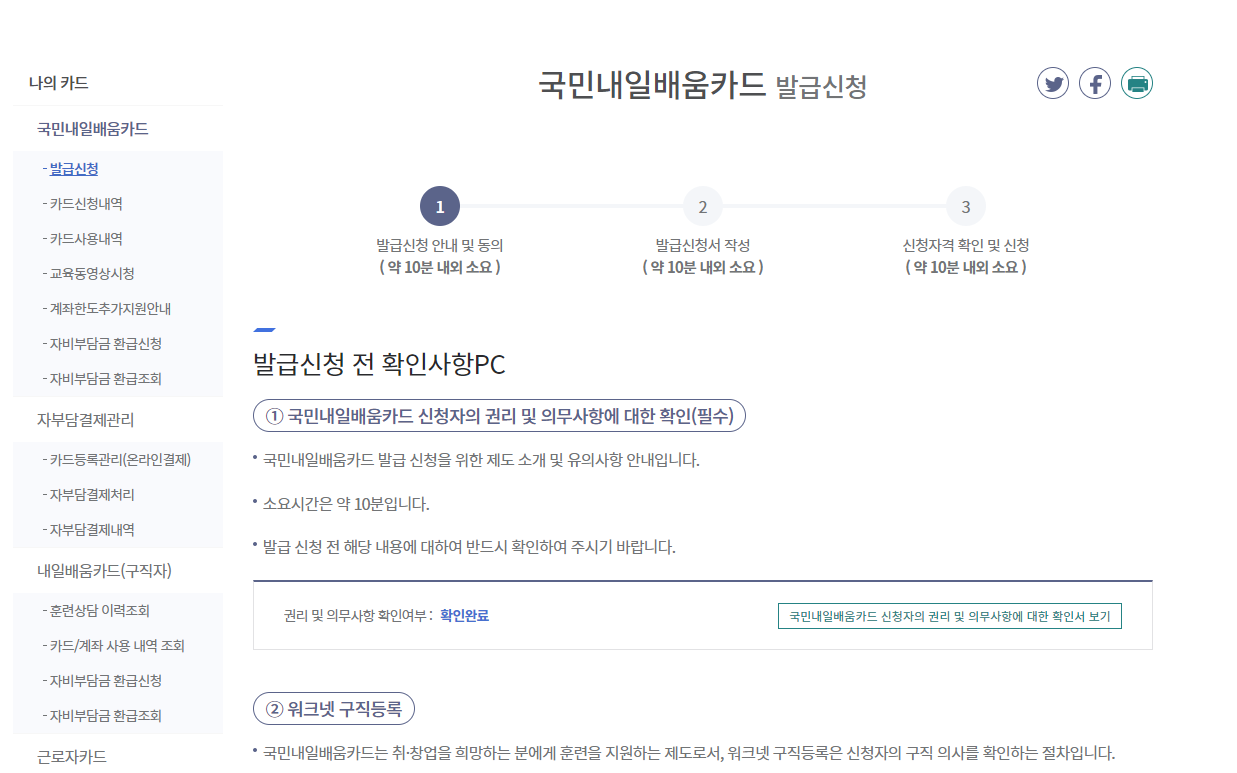Select 내일배움카드(구직자) sidebar section
Viewport: 1237px width, 773px height.
click(105, 571)
